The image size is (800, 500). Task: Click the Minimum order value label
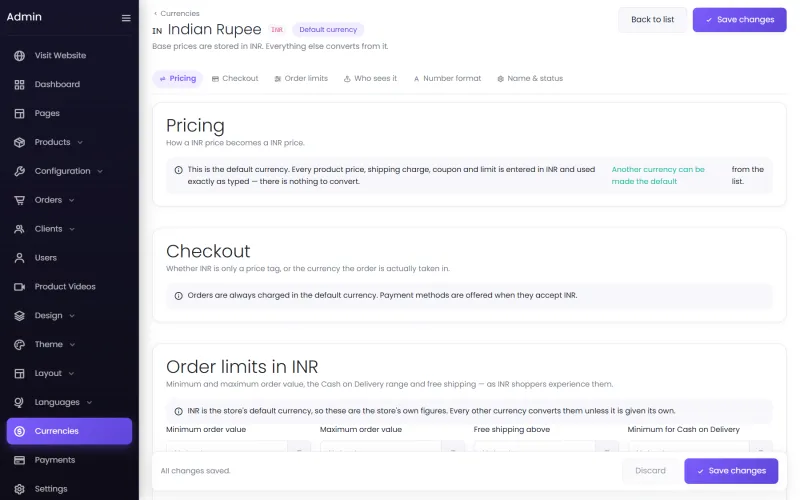(x=206, y=430)
